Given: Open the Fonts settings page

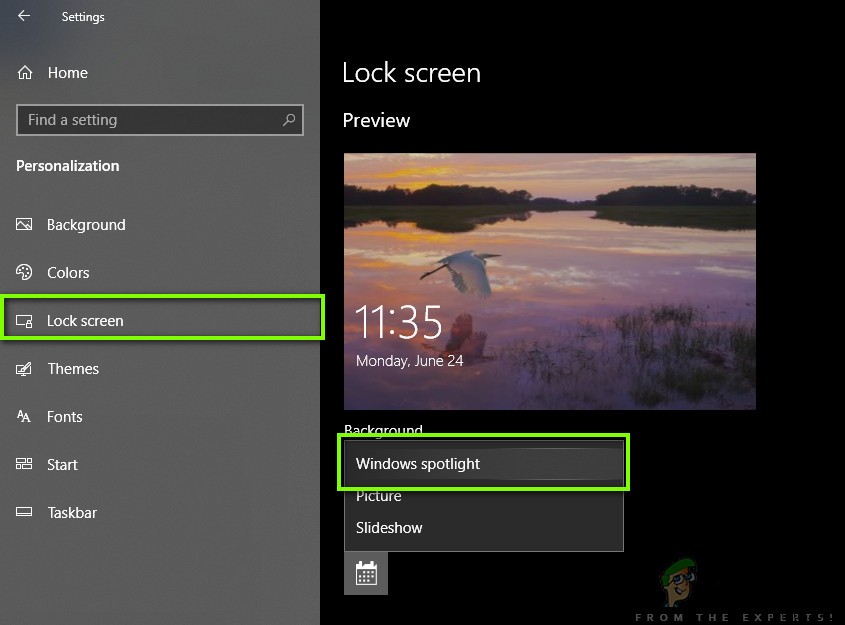Looking at the screenshot, I should point(160,416).
